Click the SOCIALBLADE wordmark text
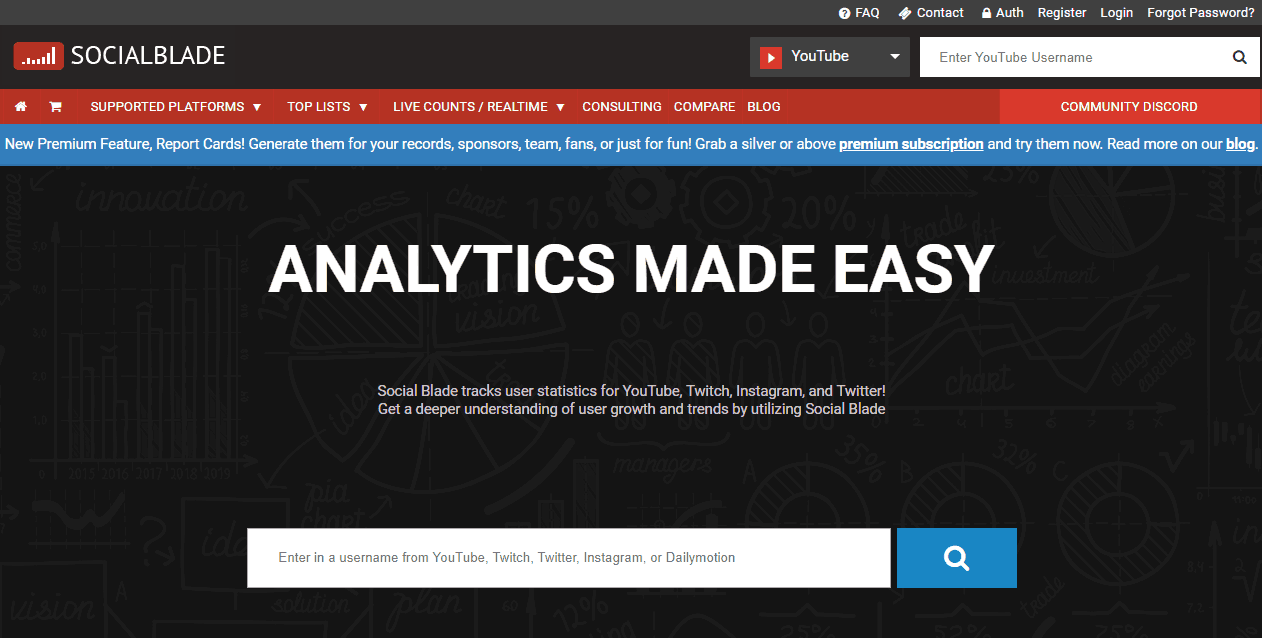 [148, 56]
